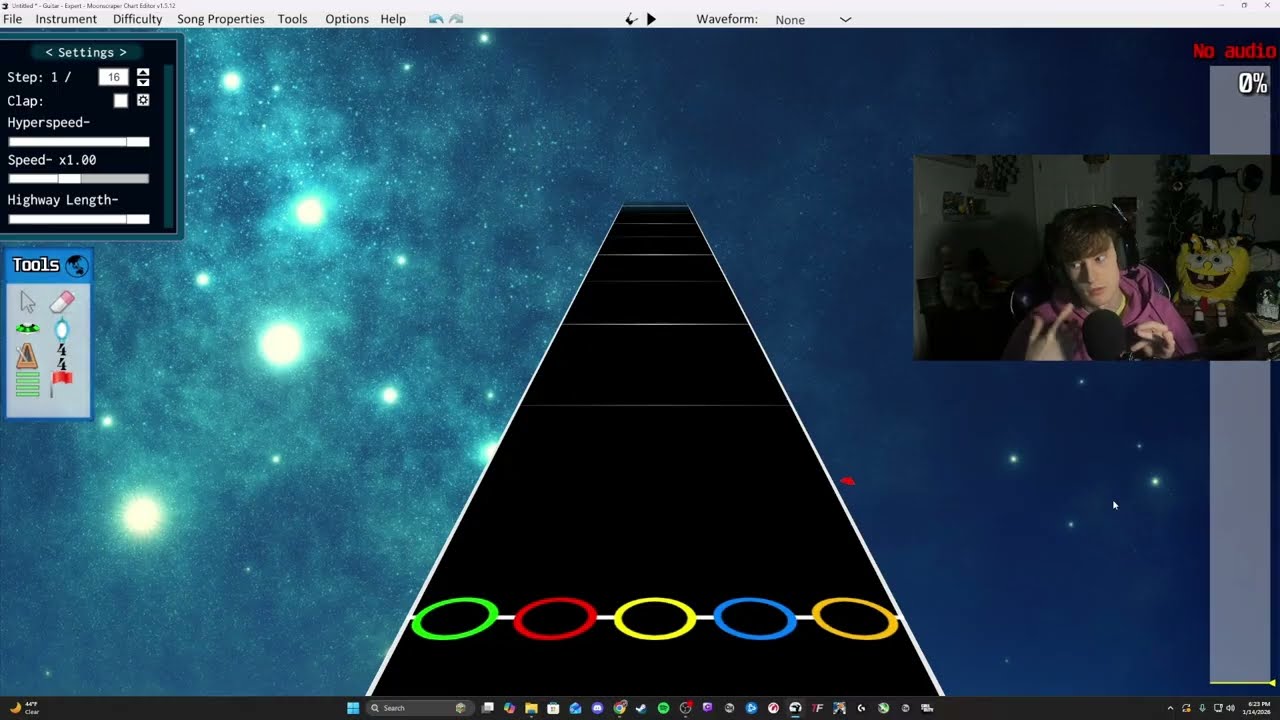Select the red flag event tool
The width and height of the screenshot is (1280, 720).
tap(61, 383)
